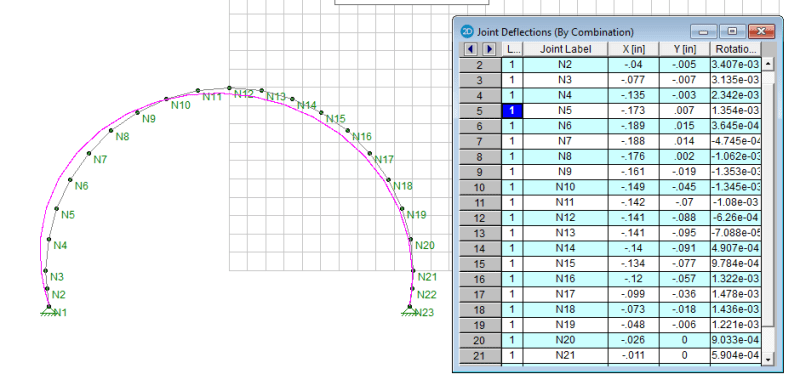The image size is (800, 391).
Task: Click the Y value -.095 for N13
Action: (685, 233)
